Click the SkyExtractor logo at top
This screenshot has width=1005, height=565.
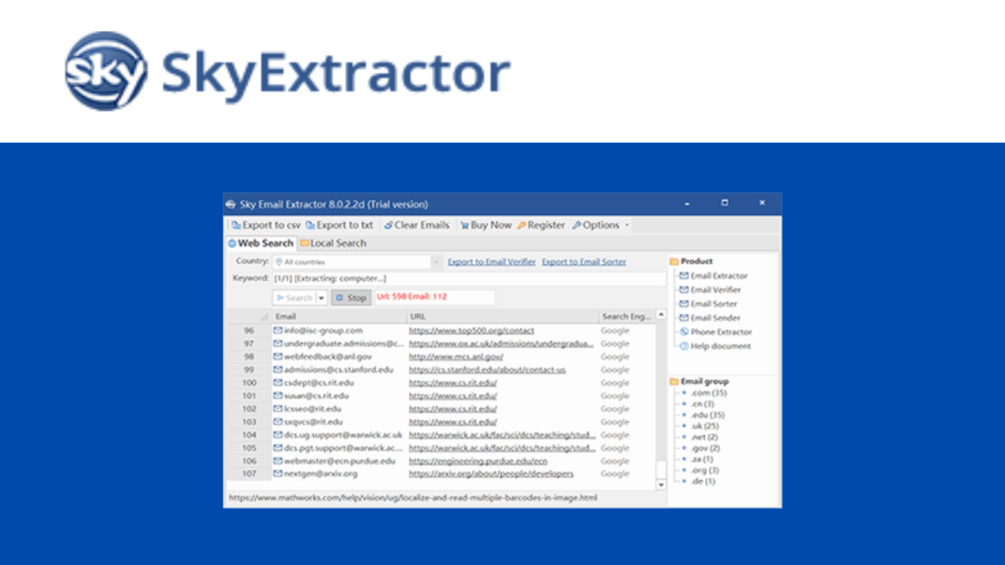tap(288, 71)
